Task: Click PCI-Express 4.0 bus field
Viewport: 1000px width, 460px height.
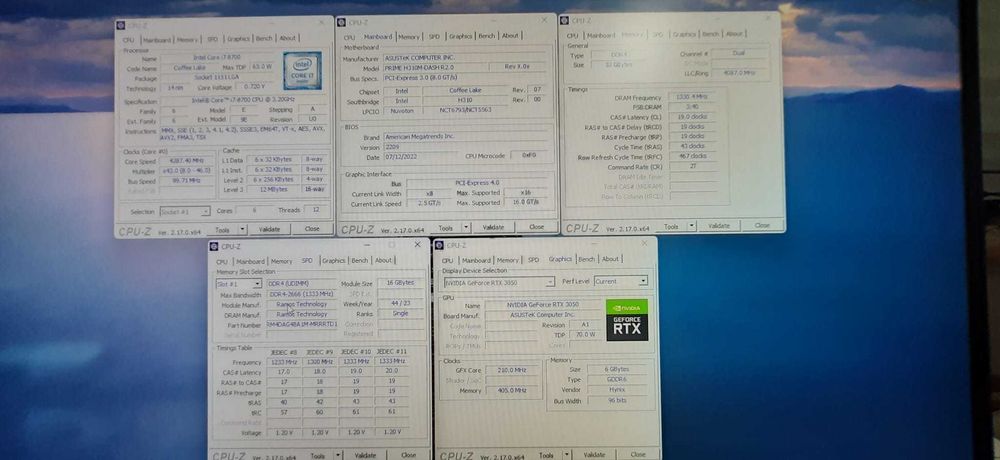Action: coord(478,183)
